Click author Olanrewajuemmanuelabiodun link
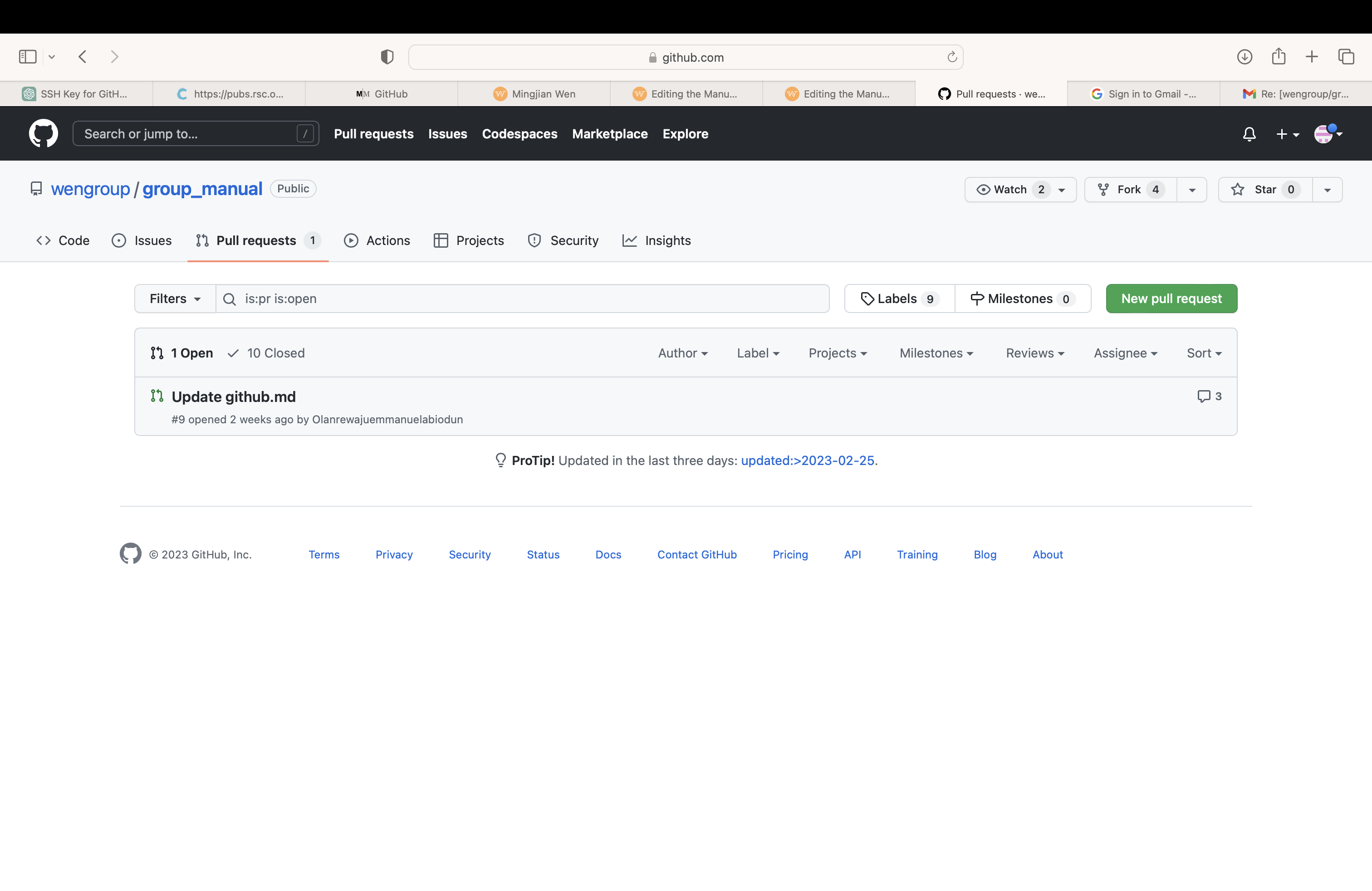The image size is (1372, 891). pyautogui.click(x=387, y=420)
